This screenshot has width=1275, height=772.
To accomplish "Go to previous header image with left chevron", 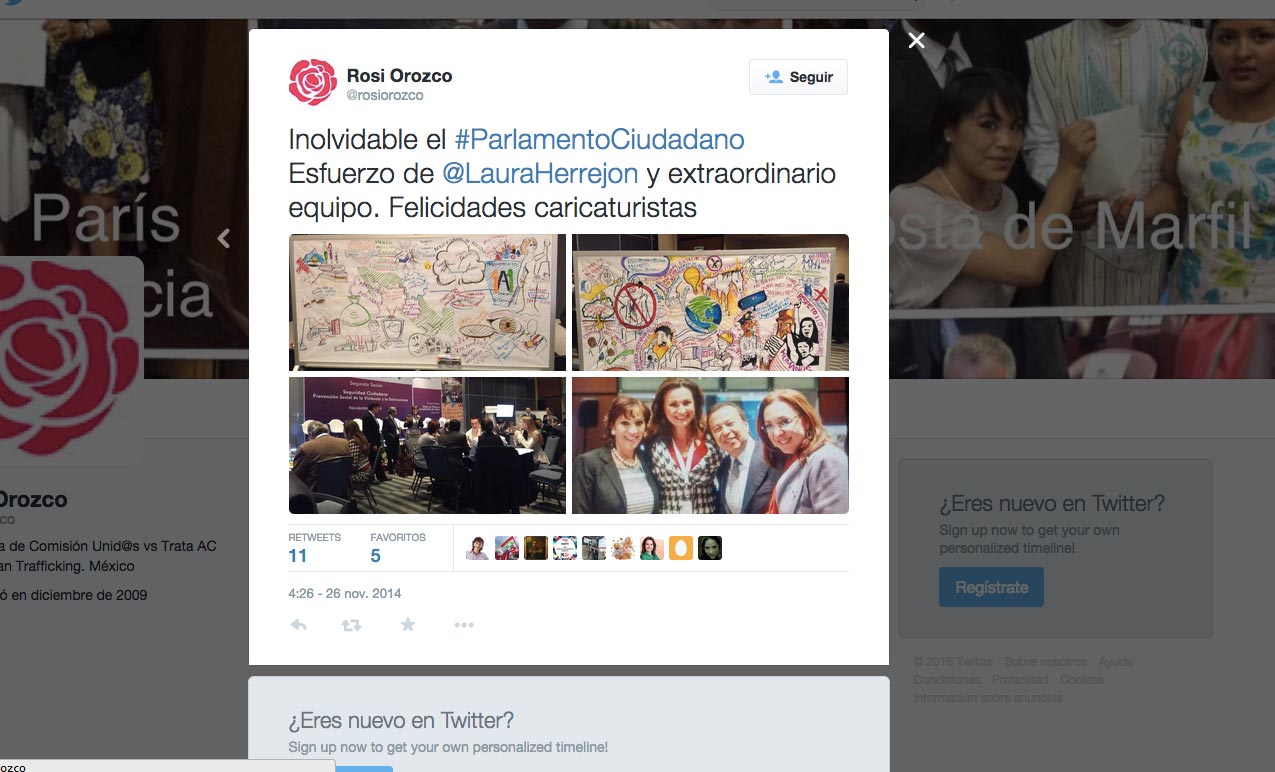I will (224, 238).
